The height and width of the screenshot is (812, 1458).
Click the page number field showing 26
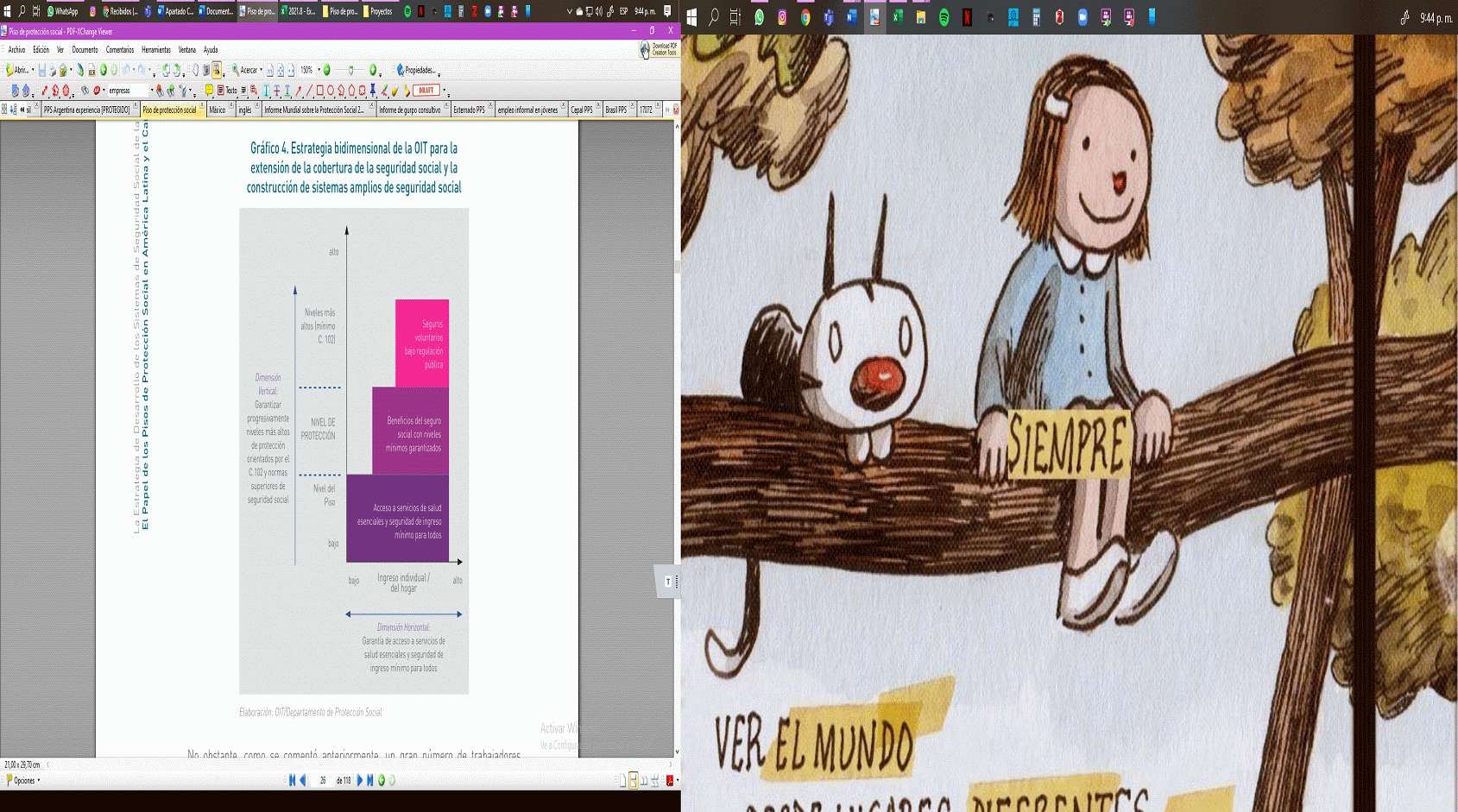click(x=323, y=780)
